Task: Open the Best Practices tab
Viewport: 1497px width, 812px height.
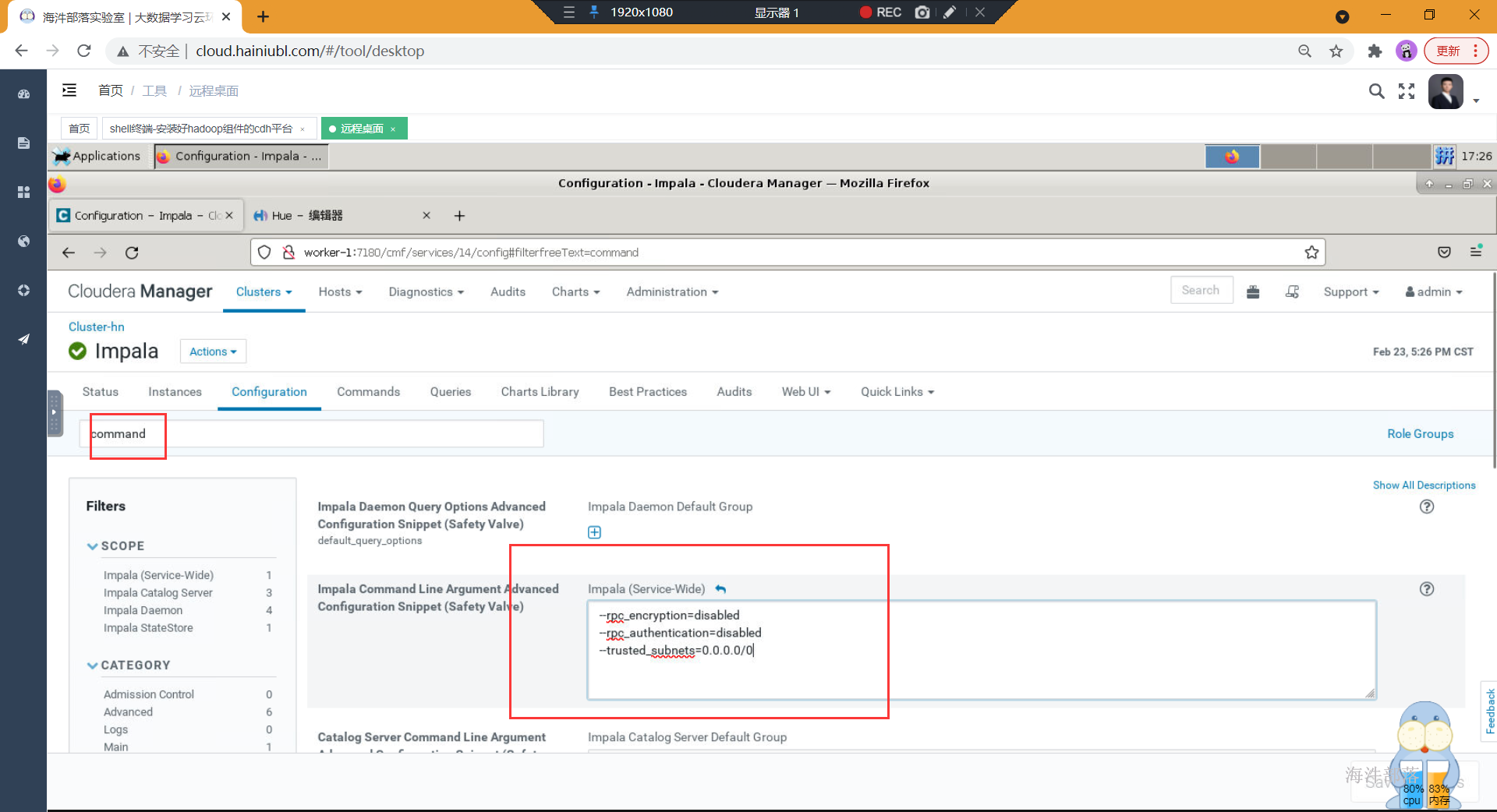Action: tap(648, 391)
